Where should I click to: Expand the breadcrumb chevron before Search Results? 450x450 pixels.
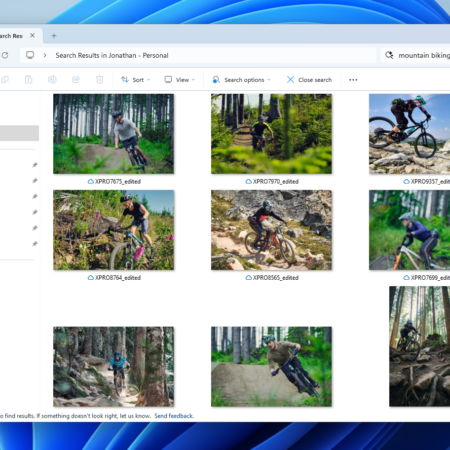[x=45, y=55]
